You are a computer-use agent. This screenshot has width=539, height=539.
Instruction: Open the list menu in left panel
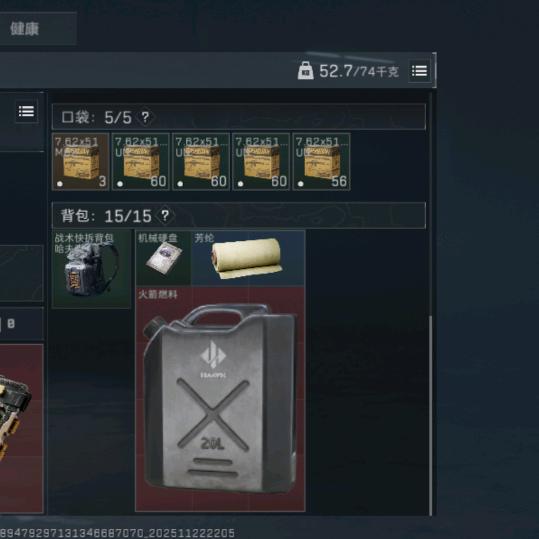click(26, 111)
